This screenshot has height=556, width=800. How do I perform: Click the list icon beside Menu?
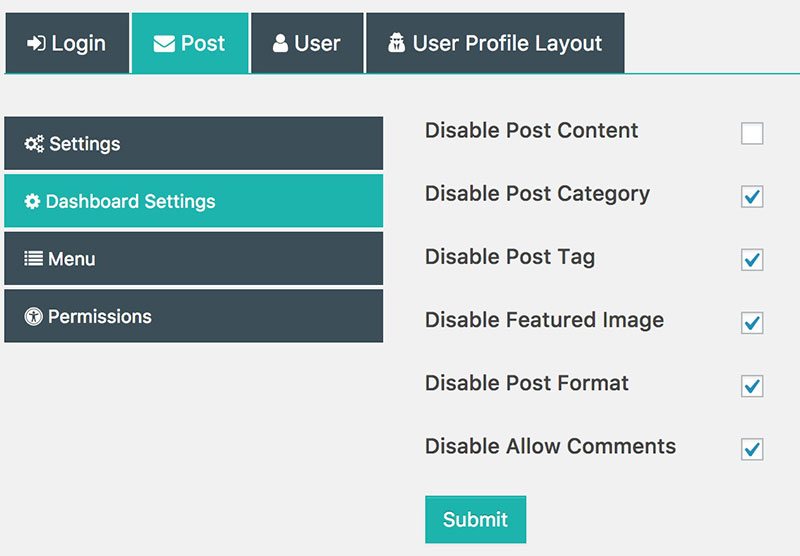click(x=33, y=259)
